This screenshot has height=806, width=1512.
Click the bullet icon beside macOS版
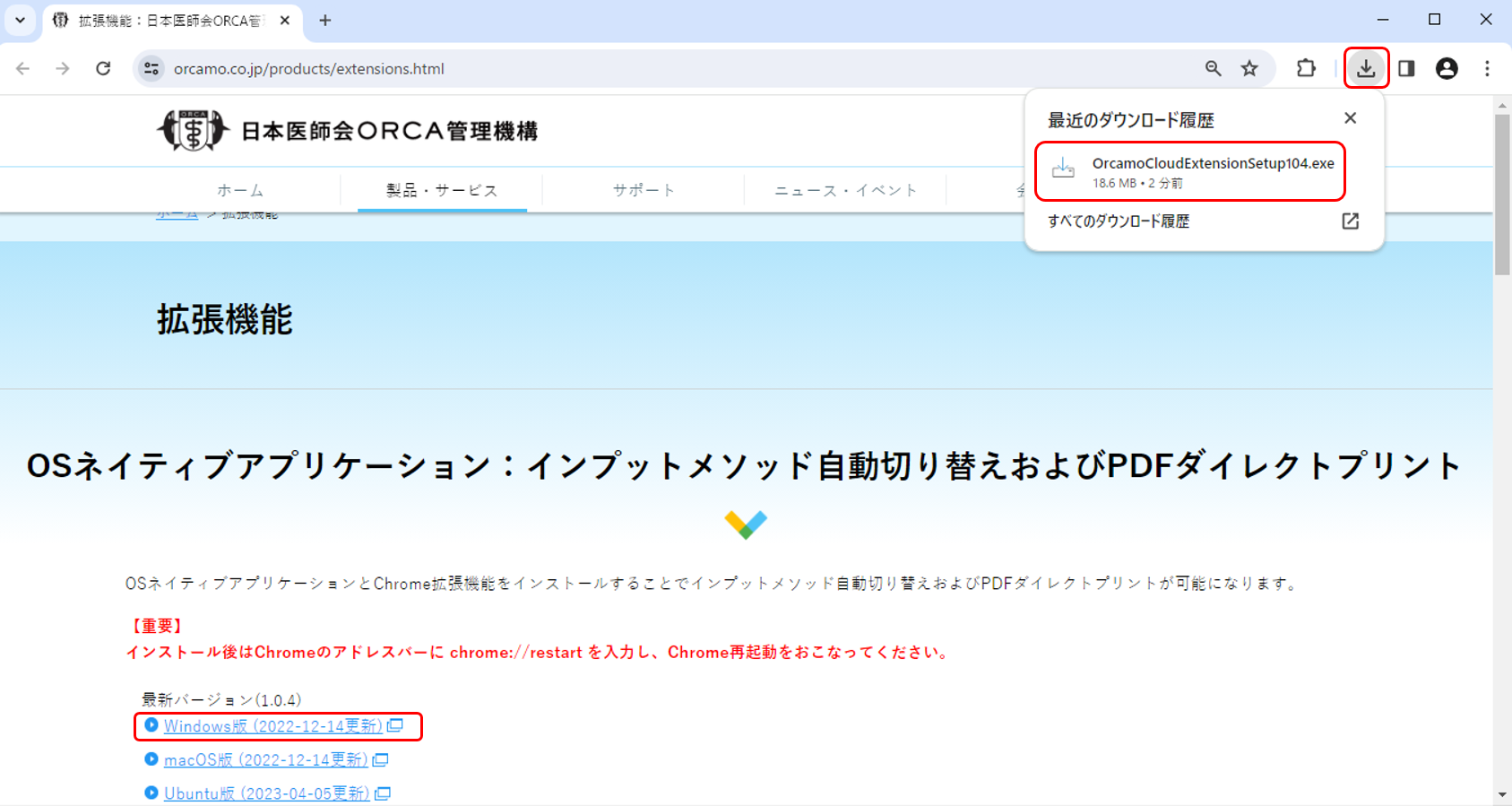coord(151,759)
